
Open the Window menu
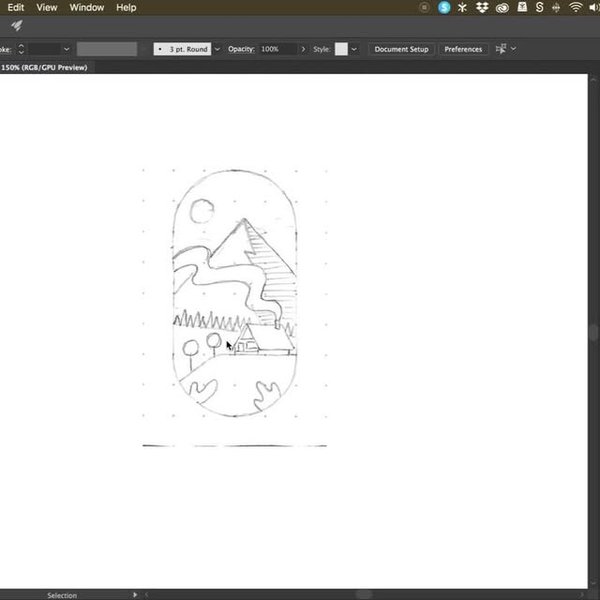tap(87, 7)
